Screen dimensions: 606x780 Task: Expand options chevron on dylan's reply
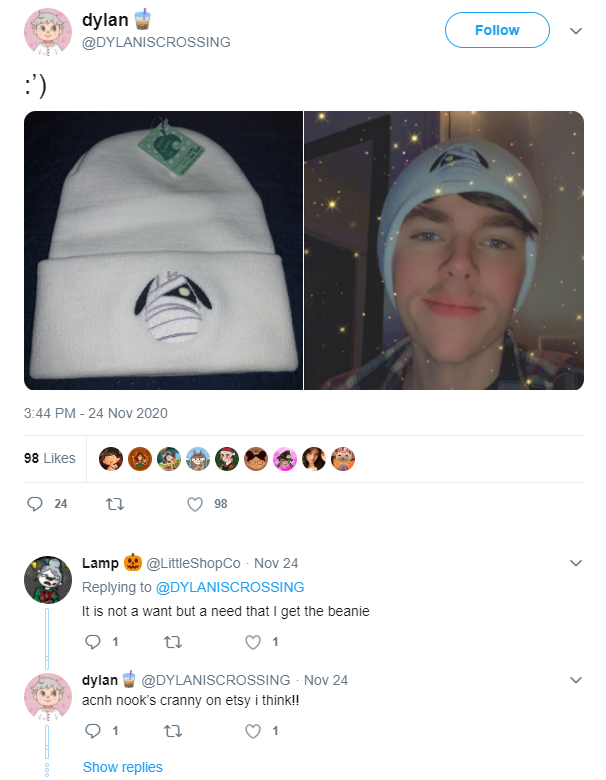(576, 680)
